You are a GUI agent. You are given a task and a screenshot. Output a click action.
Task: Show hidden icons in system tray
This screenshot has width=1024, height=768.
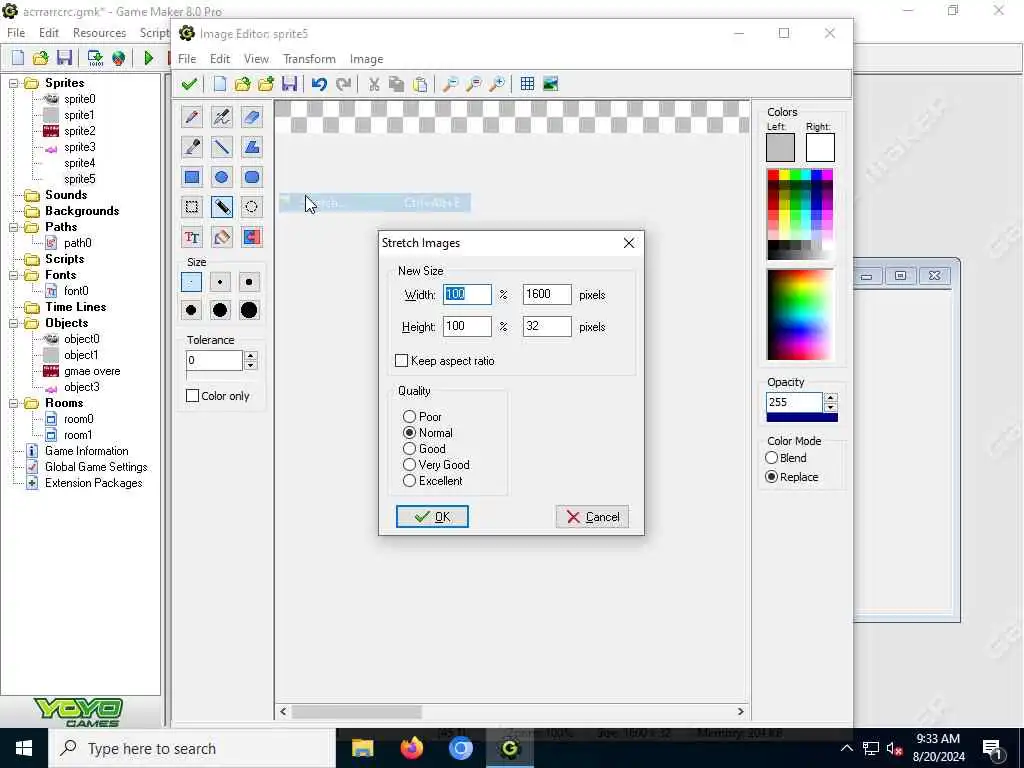(846, 748)
